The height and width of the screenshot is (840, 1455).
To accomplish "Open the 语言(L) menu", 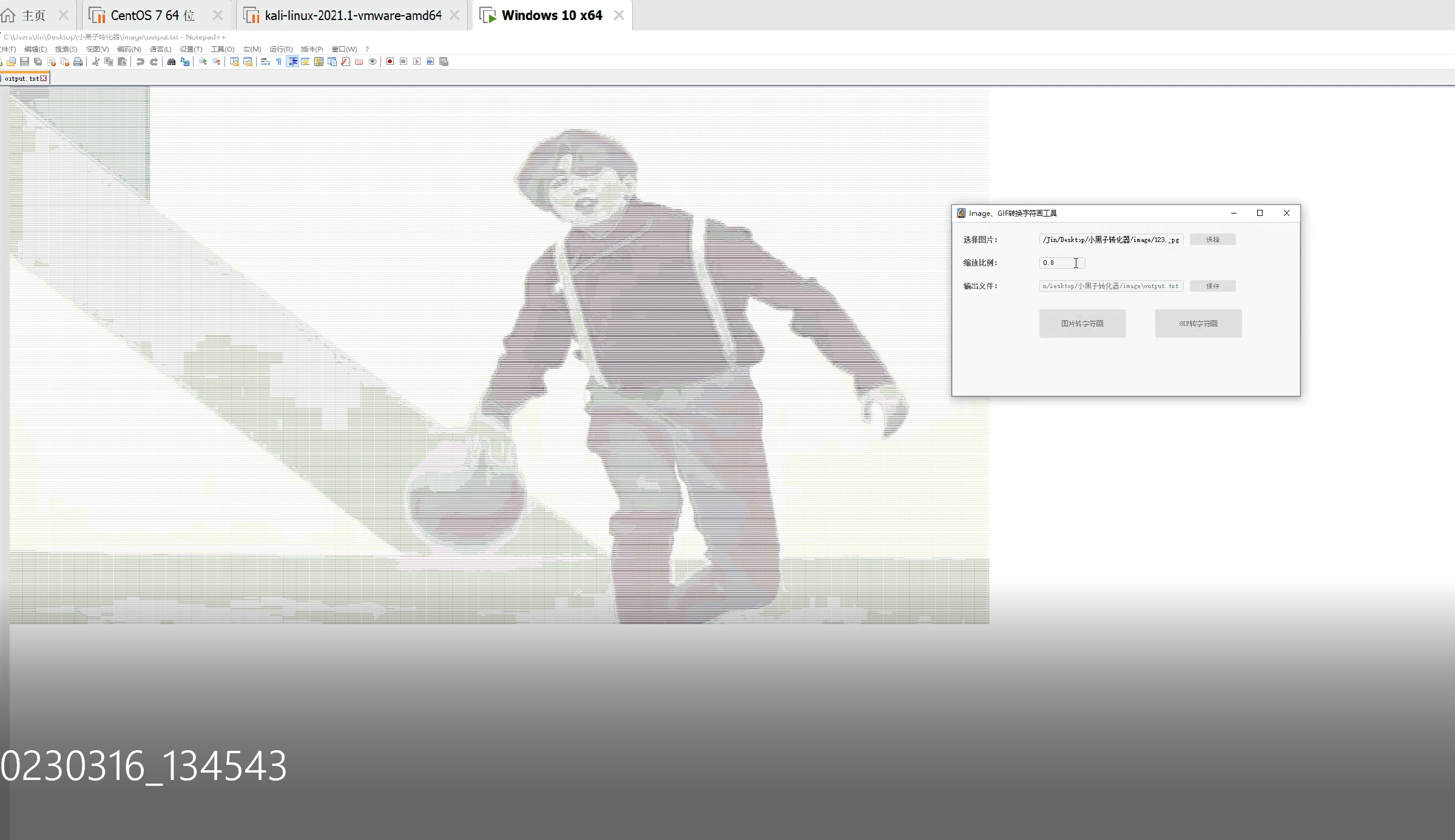I will coord(160,49).
